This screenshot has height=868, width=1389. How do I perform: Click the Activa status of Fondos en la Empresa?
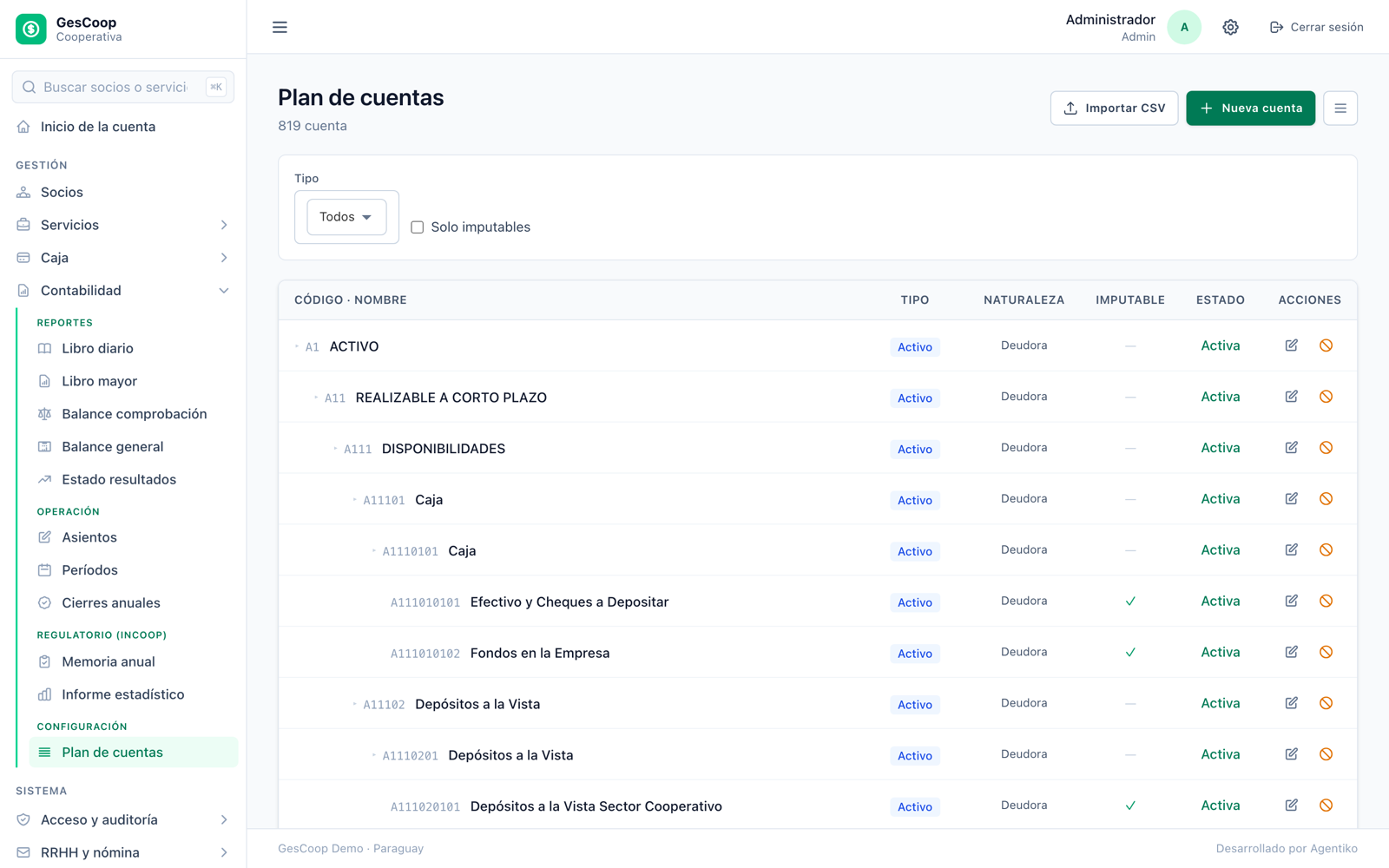[x=1220, y=653]
